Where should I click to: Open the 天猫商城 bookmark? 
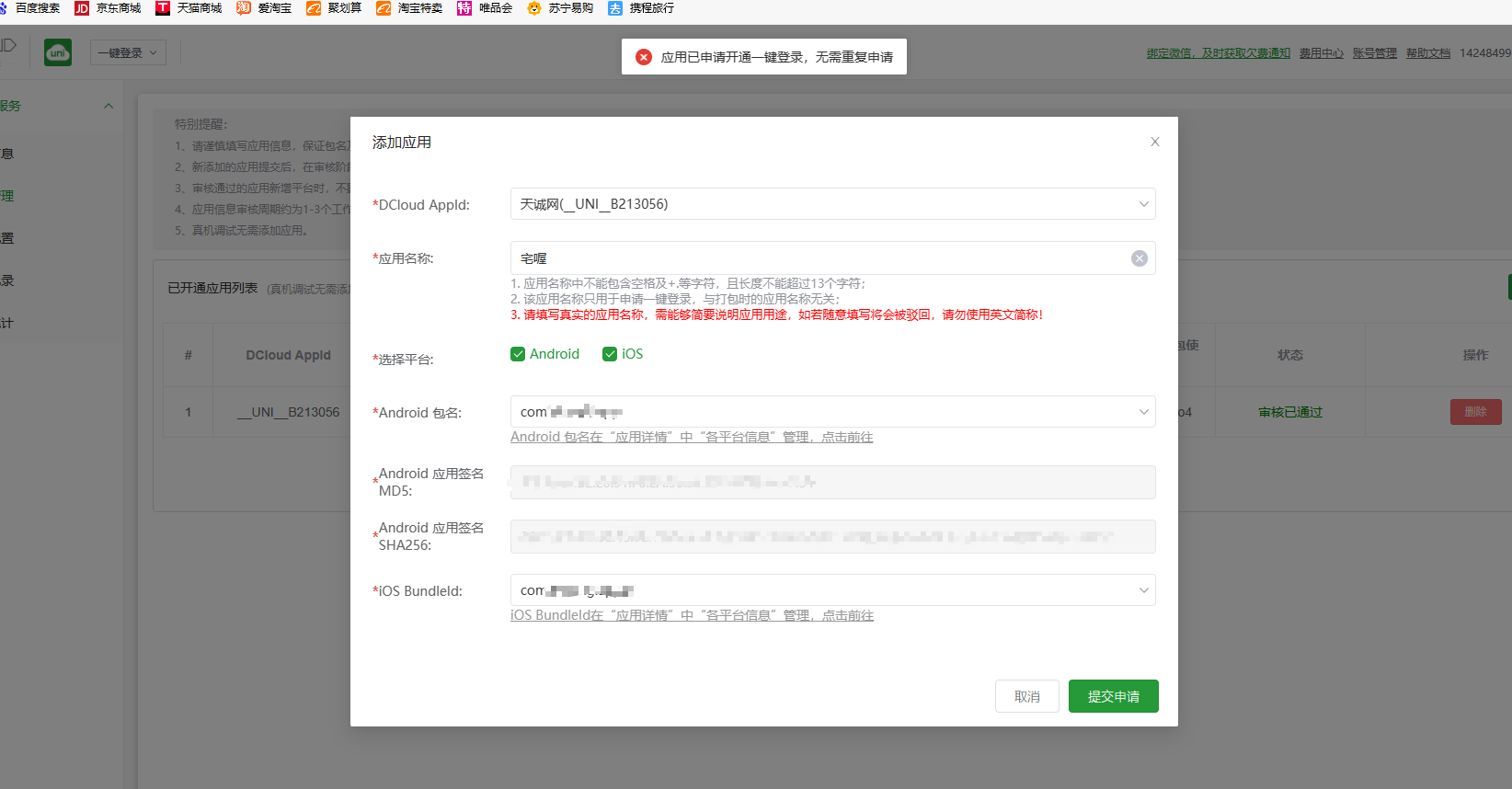click(x=189, y=8)
